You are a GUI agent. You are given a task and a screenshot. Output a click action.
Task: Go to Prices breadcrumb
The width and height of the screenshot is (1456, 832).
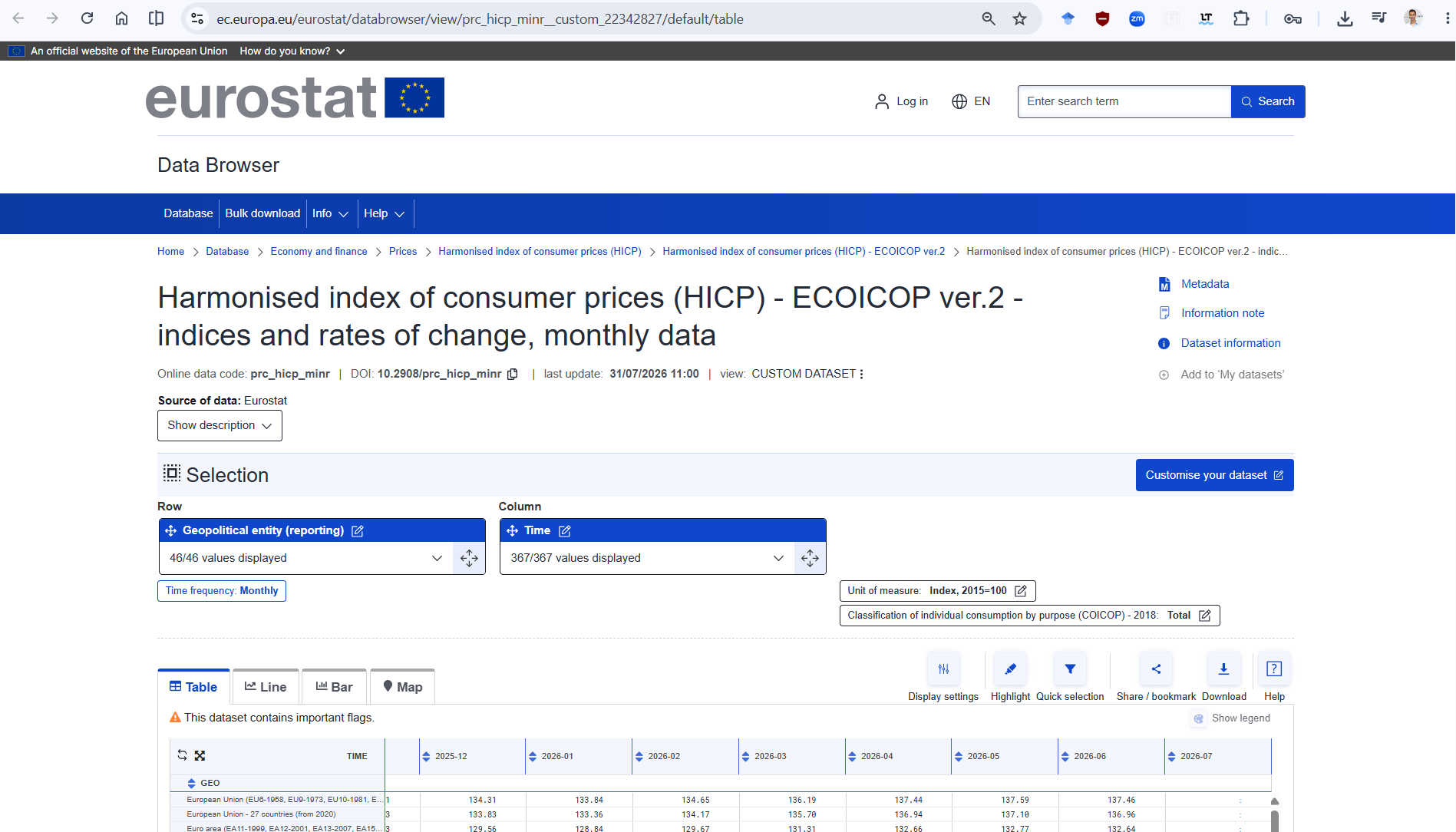(x=403, y=252)
